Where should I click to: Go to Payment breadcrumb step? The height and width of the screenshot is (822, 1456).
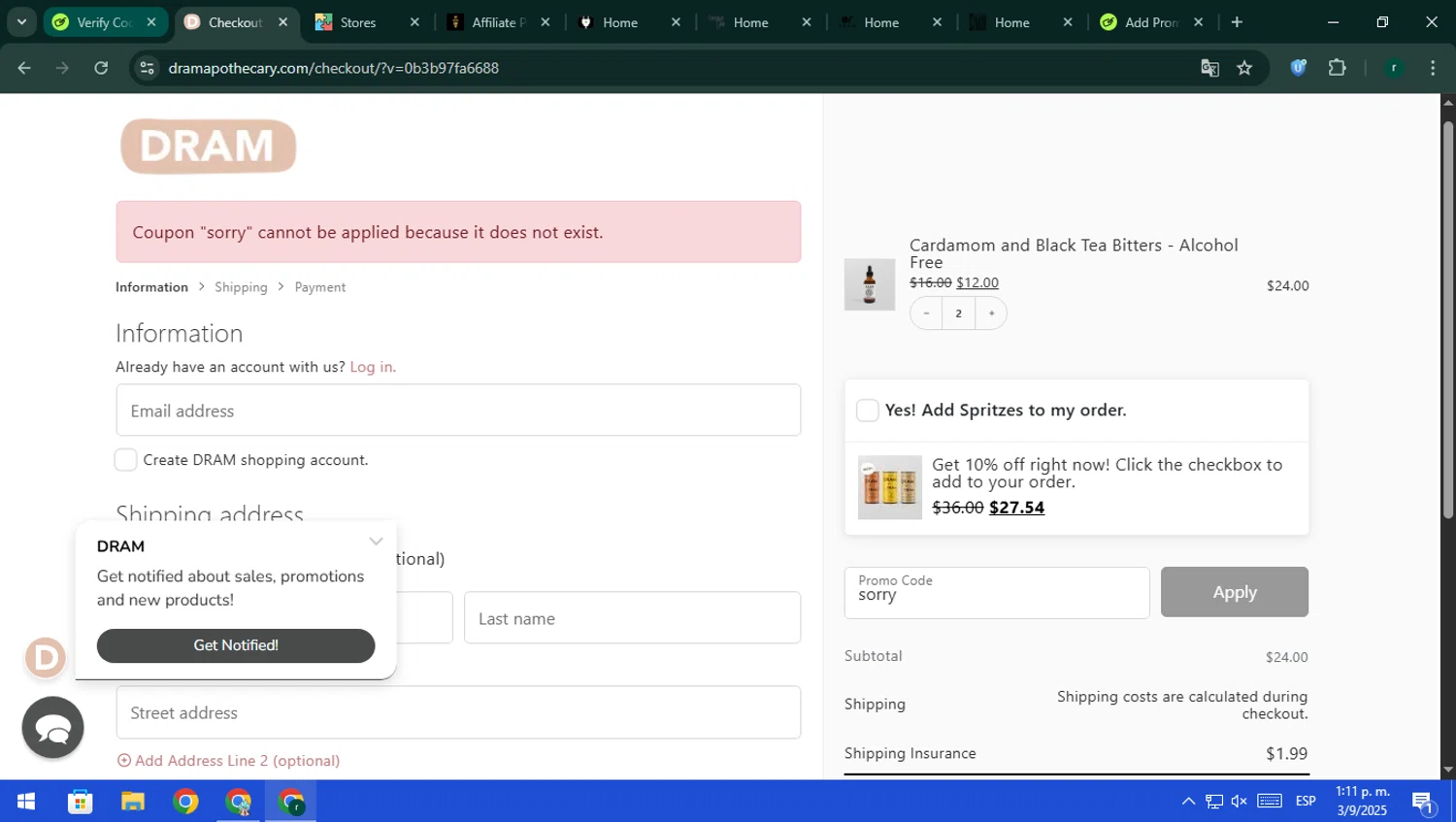pos(320,287)
